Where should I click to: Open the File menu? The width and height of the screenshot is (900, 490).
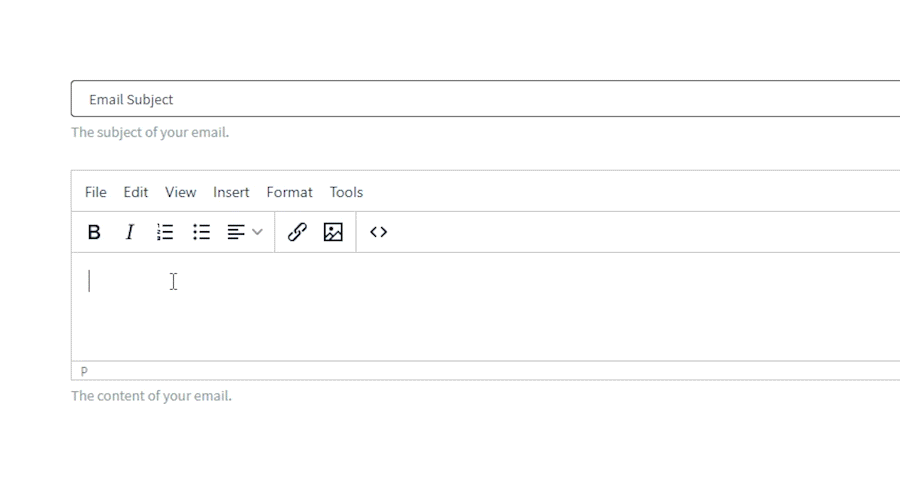tap(95, 192)
